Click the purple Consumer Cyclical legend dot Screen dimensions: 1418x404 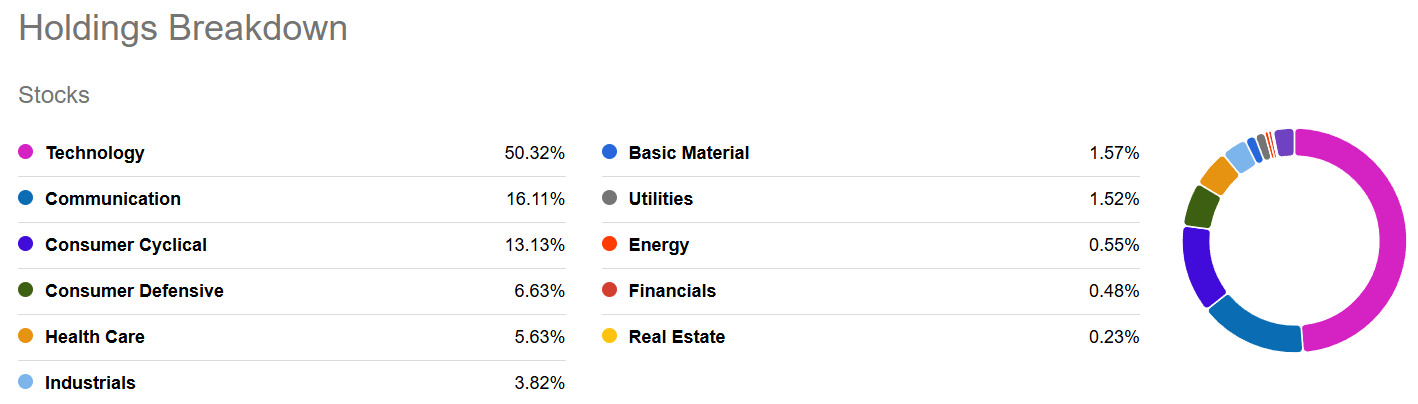click(26, 244)
